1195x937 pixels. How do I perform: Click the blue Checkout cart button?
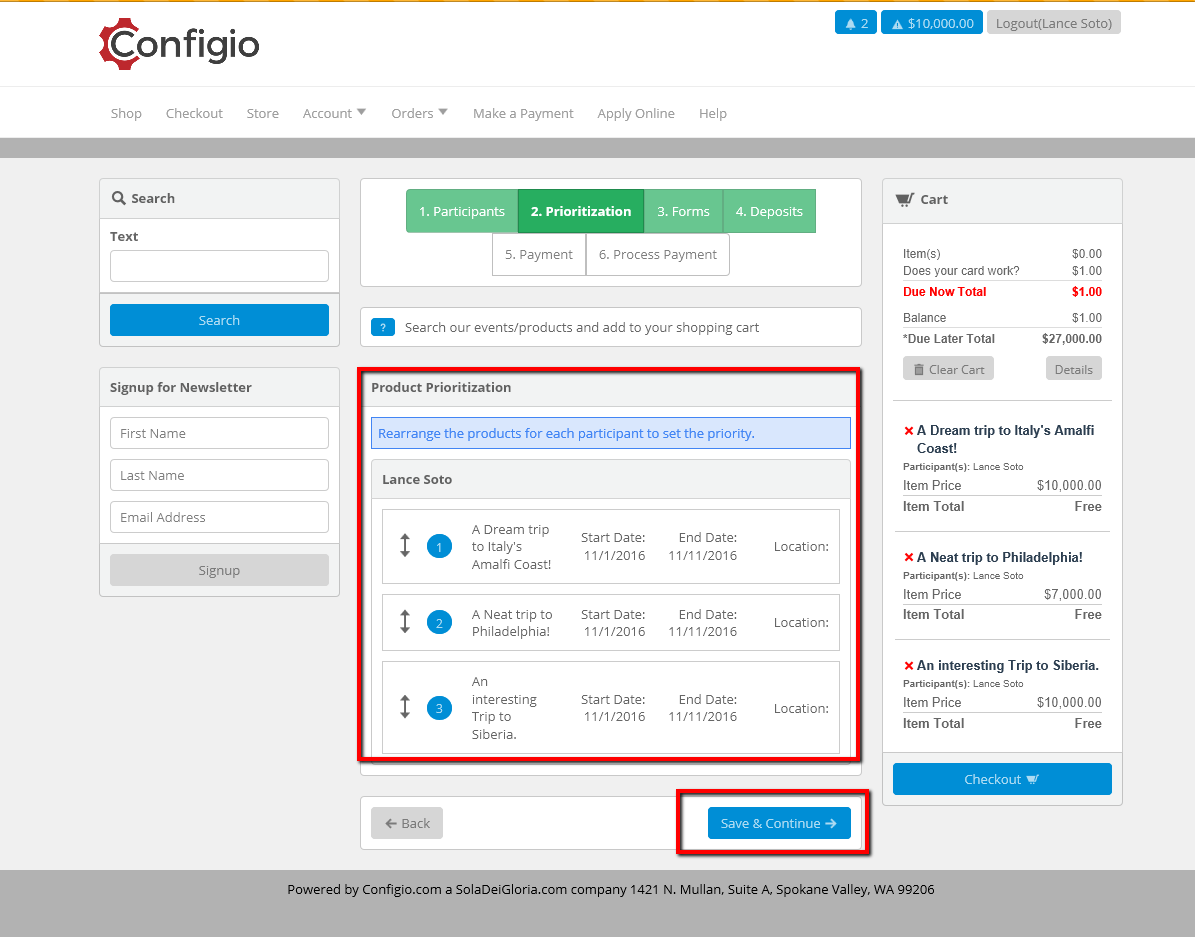coord(1001,779)
